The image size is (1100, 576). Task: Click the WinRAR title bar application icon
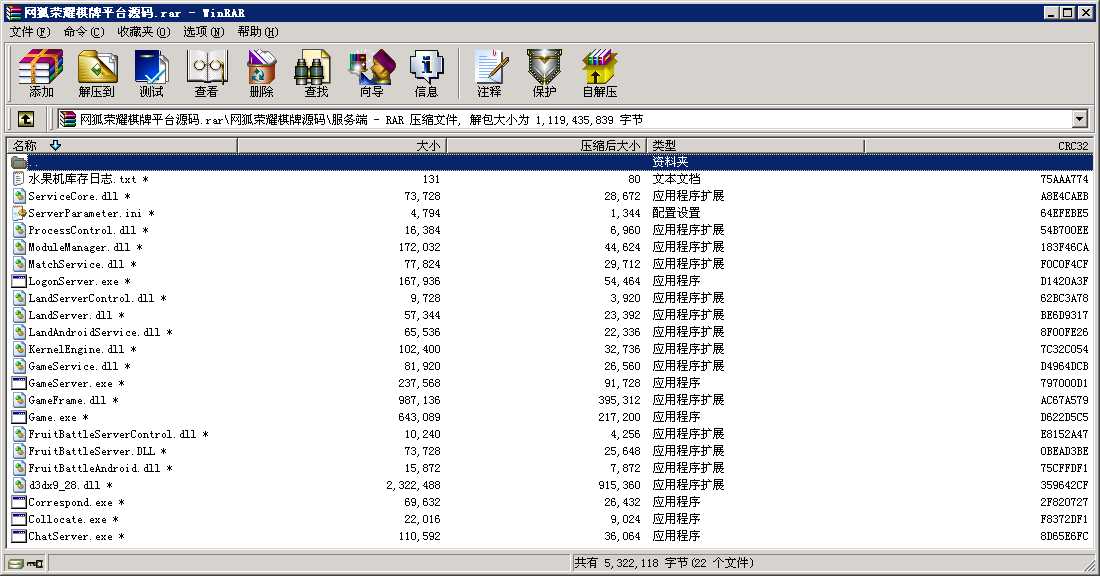click(x=13, y=12)
